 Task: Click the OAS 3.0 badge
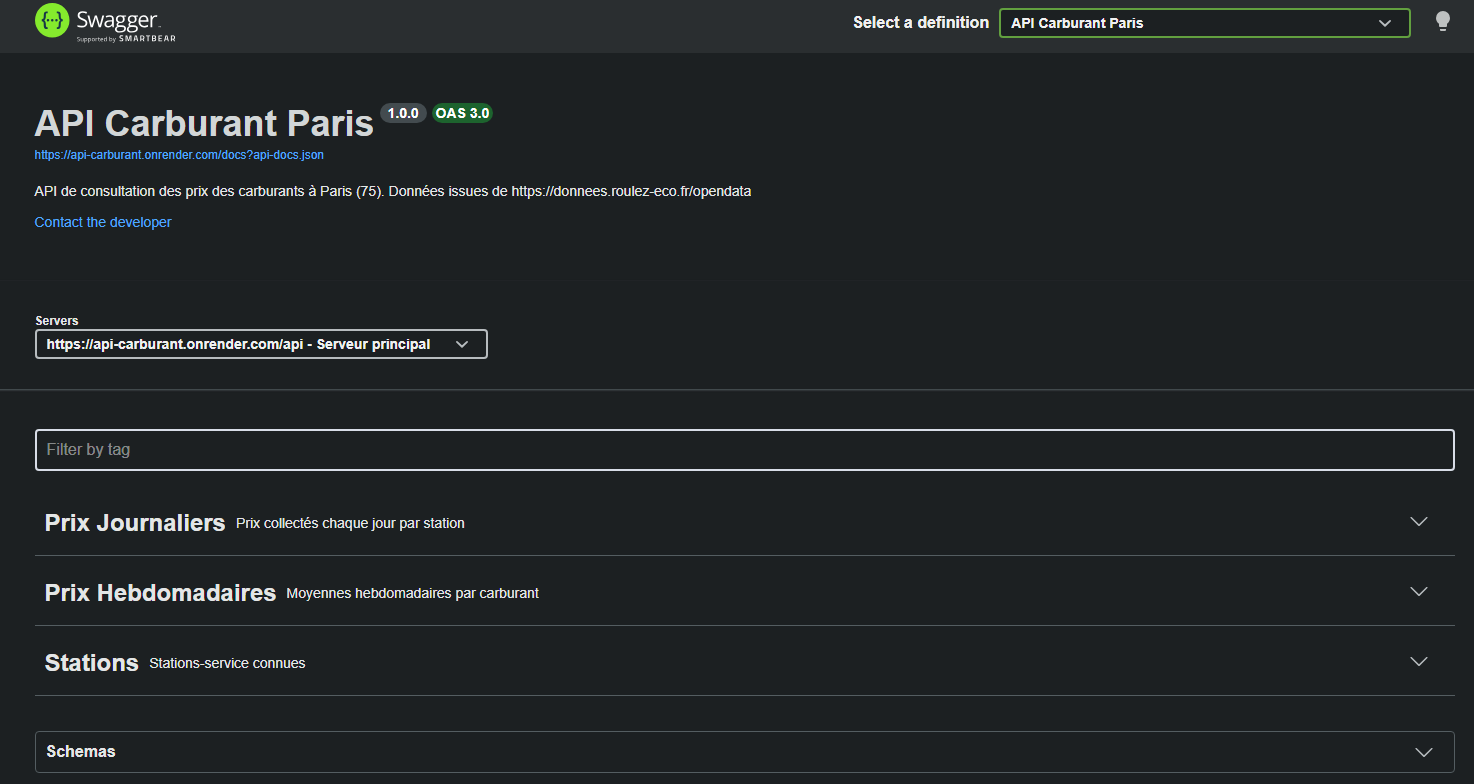click(x=462, y=113)
